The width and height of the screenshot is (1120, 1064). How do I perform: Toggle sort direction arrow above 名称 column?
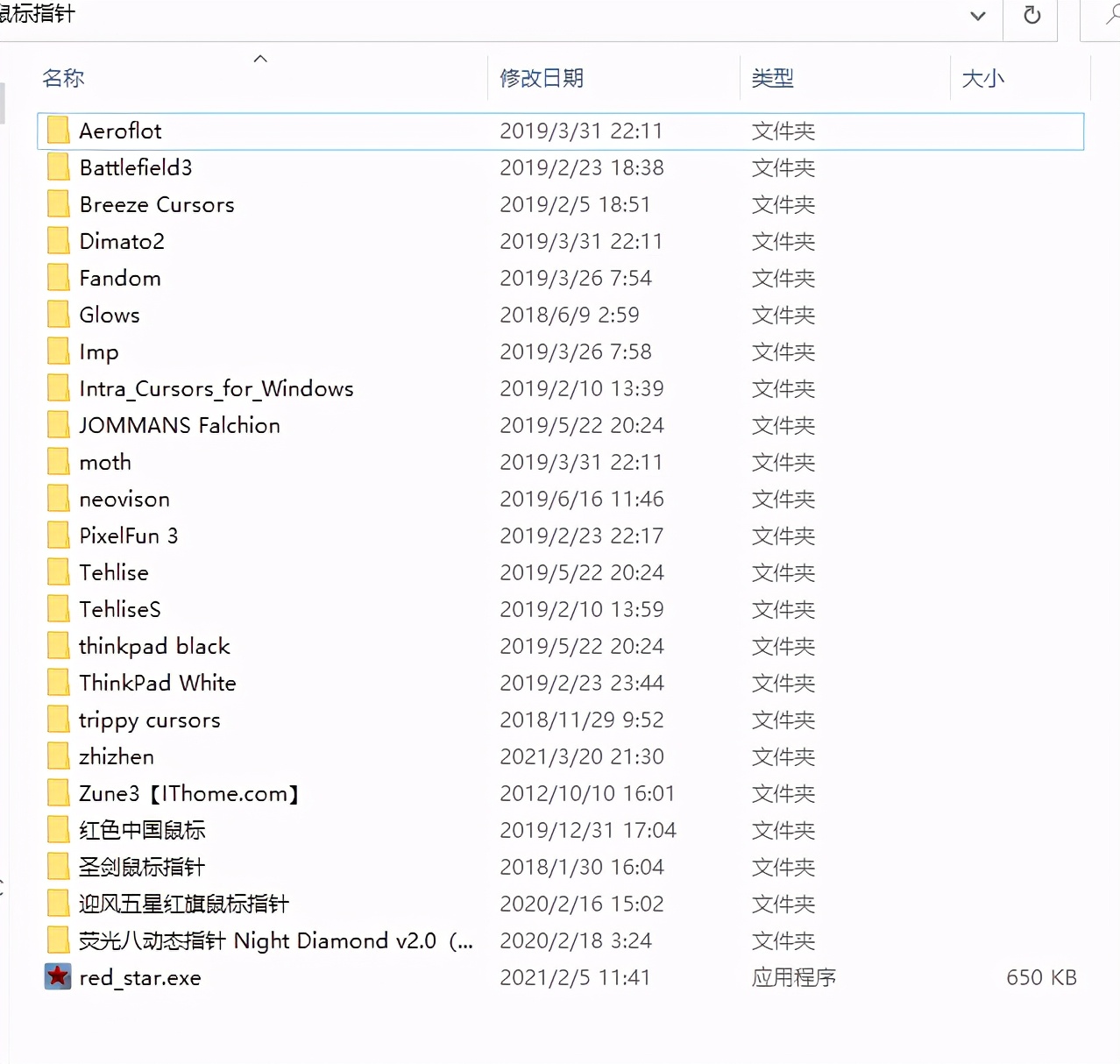point(260,59)
